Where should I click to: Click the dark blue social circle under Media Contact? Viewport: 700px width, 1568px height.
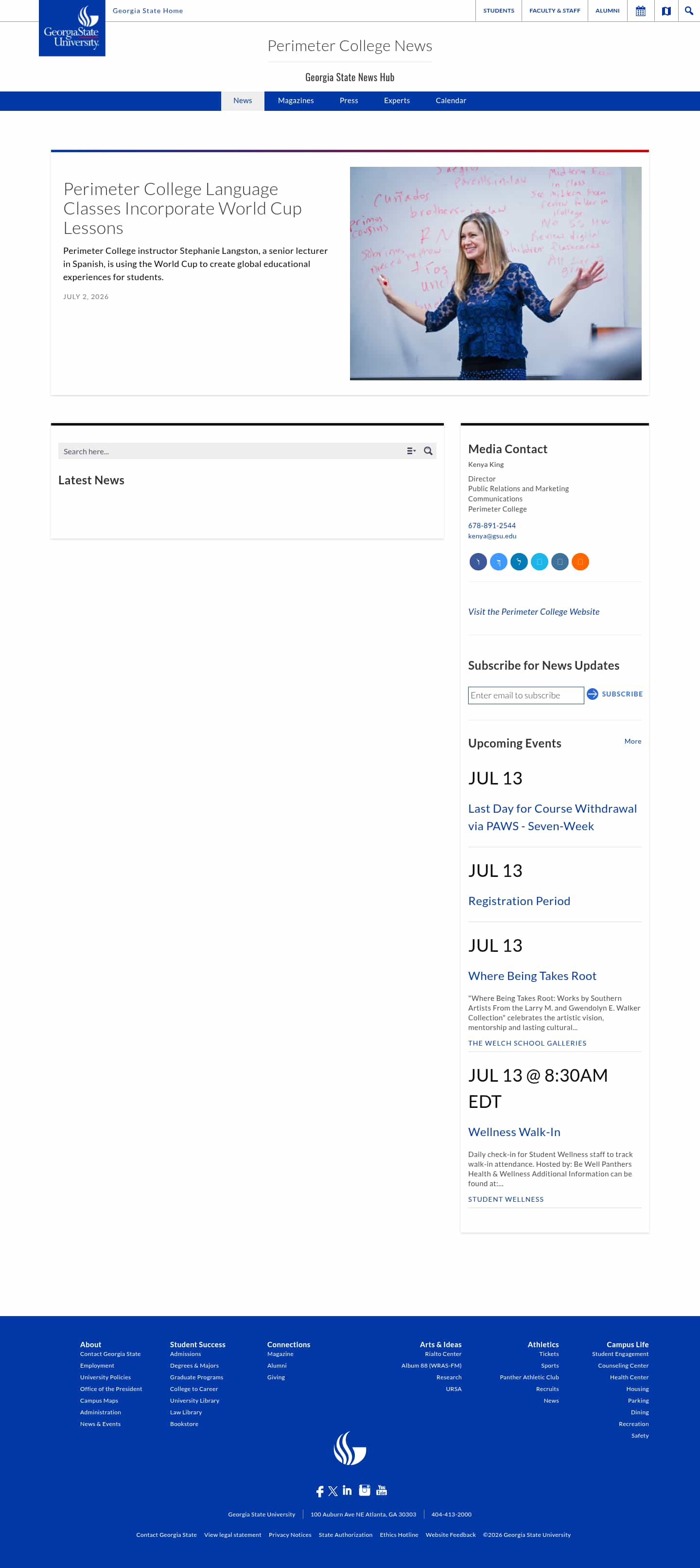478,561
